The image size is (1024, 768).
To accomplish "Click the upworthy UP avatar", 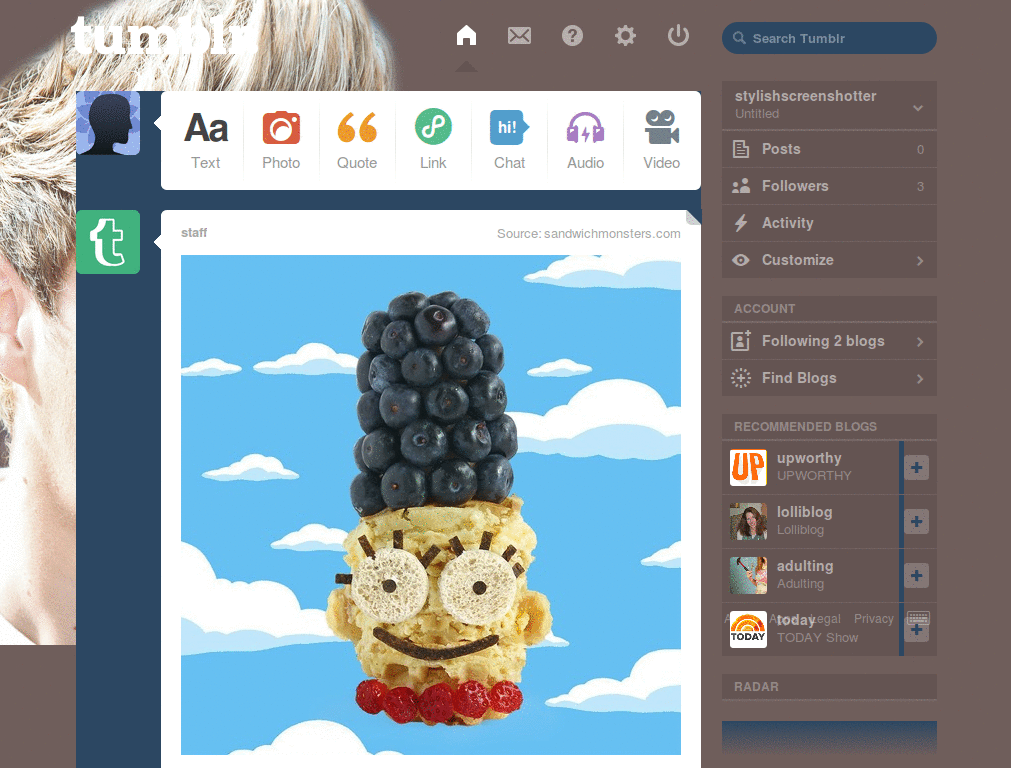I will pyautogui.click(x=748, y=468).
